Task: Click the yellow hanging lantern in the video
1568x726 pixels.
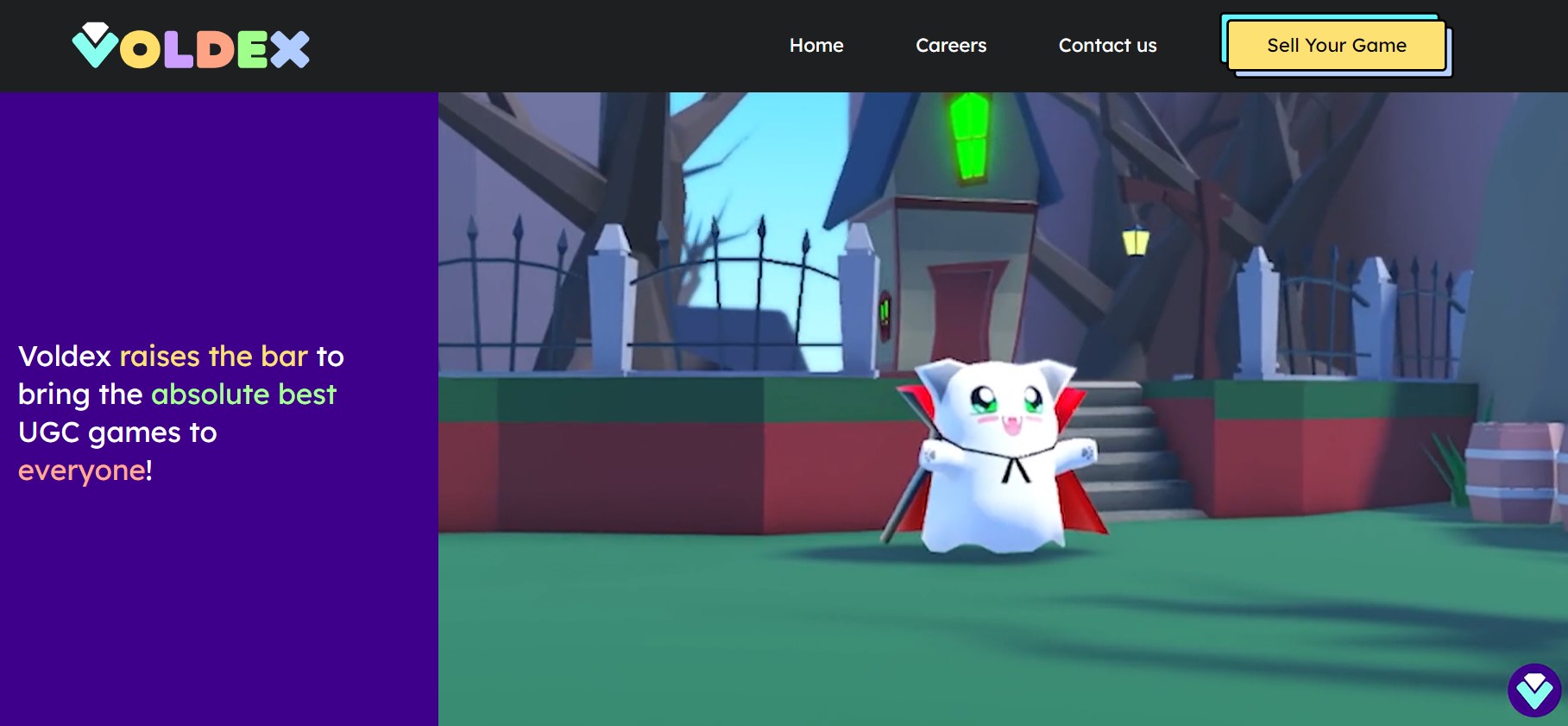Action: tap(1136, 241)
